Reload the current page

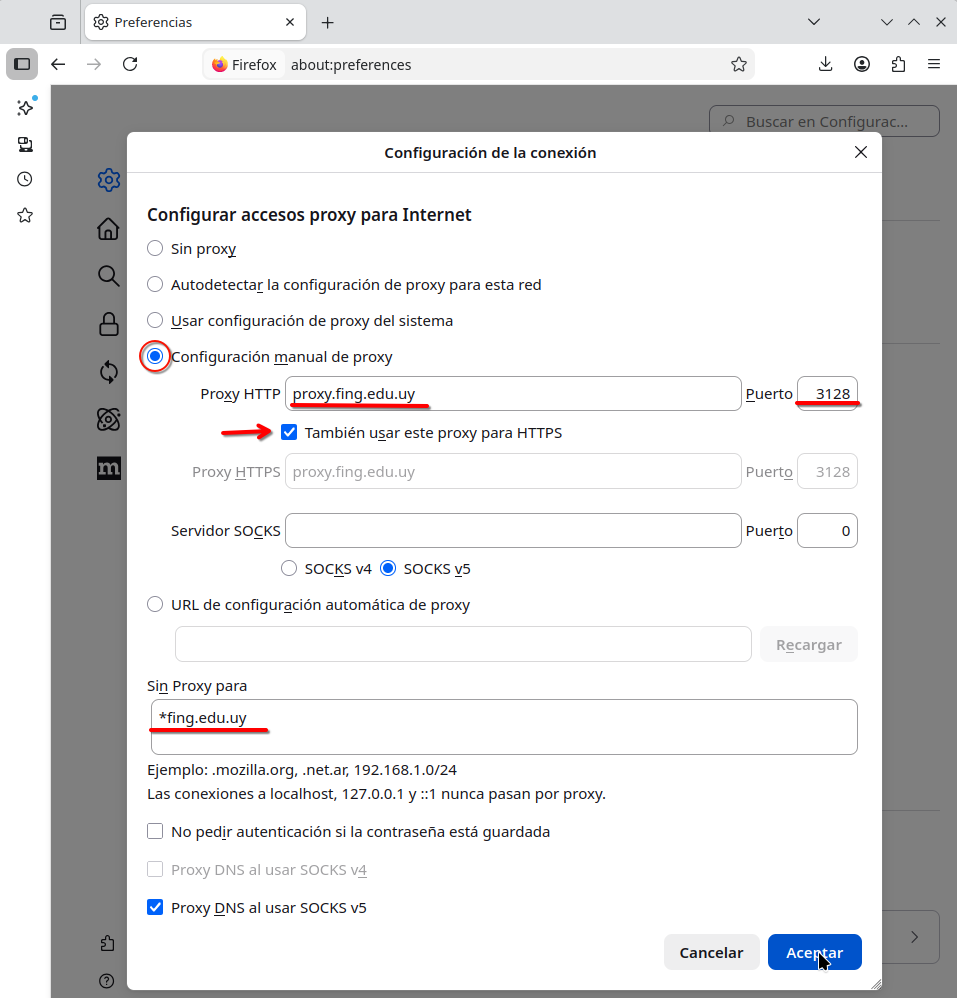pyautogui.click(x=130, y=64)
